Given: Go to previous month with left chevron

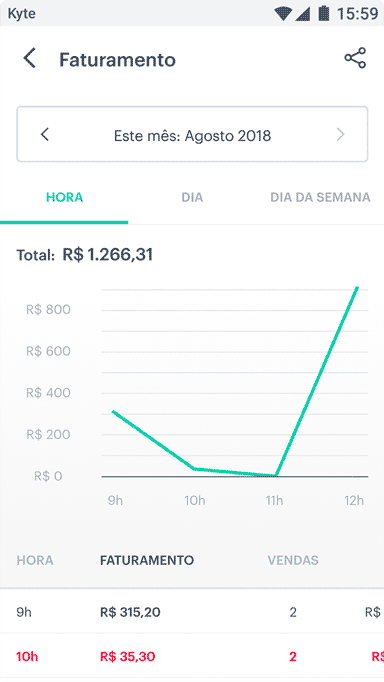Looking at the screenshot, I should (x=45, y=134).
